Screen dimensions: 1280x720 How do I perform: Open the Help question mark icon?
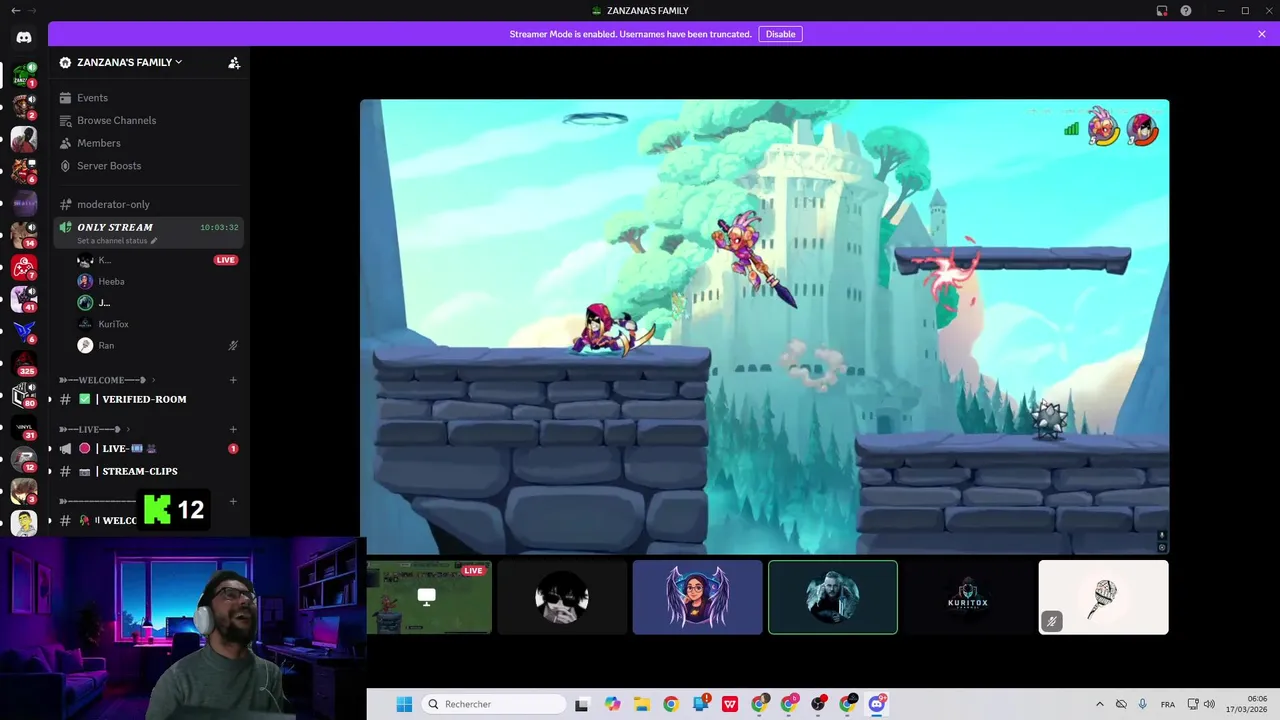1186,11
